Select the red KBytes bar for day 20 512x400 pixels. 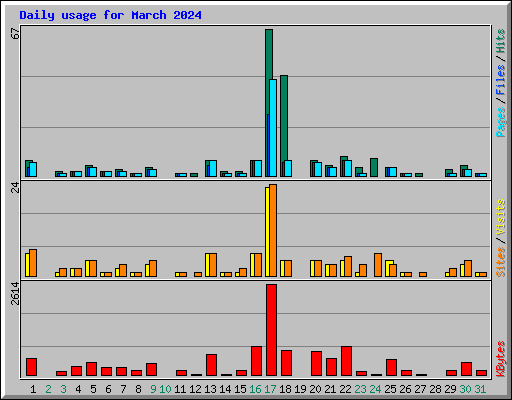316,363
